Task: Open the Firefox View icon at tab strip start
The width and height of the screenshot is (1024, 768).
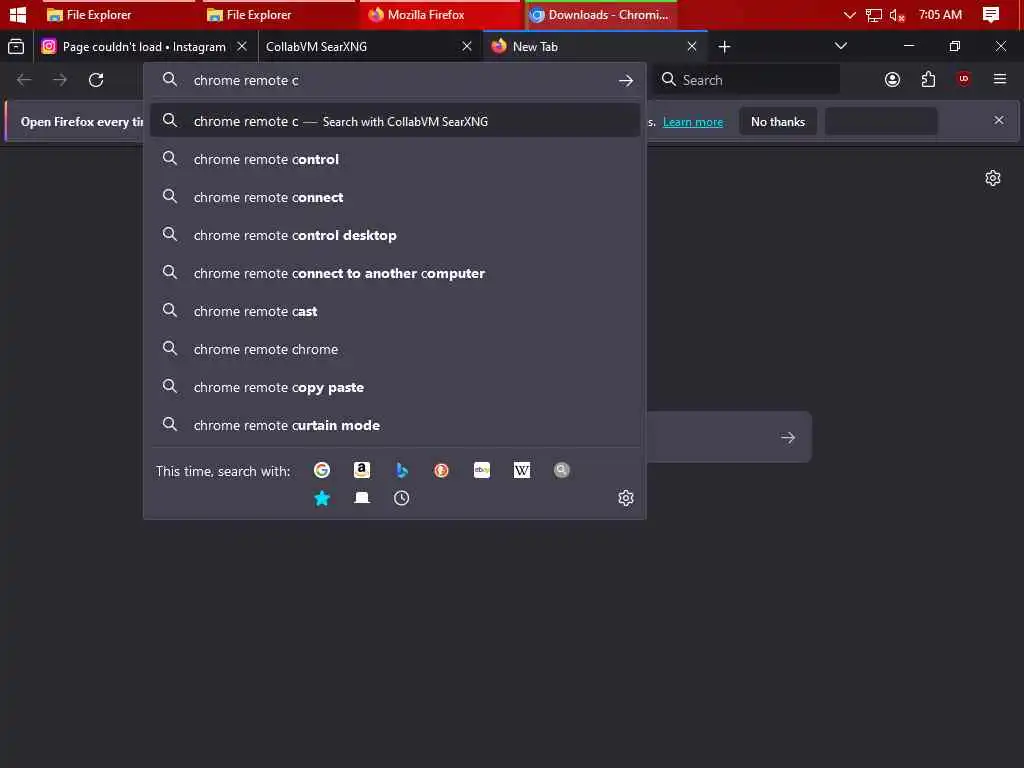Action: click(x=16, y=46)
